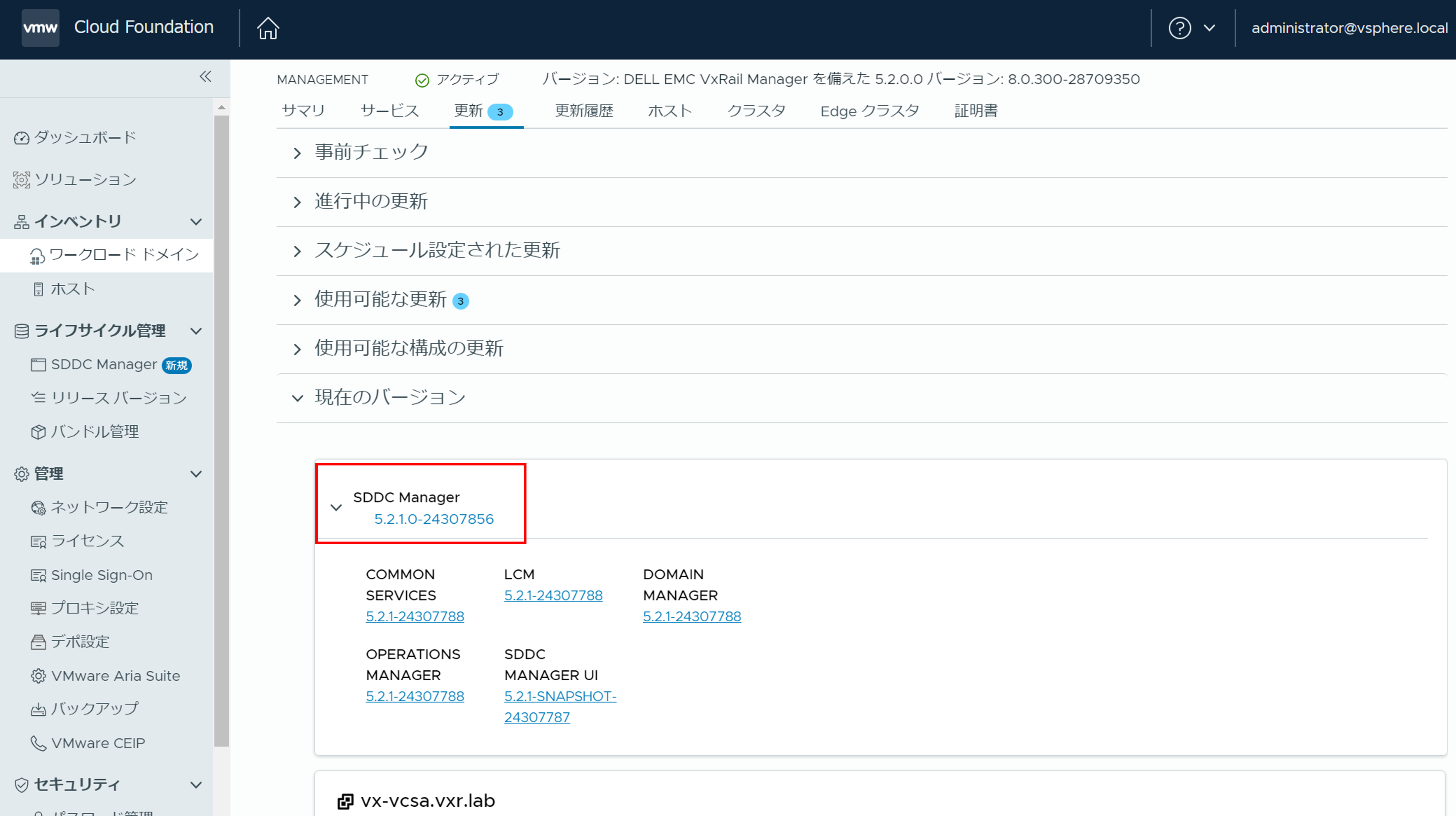This screenshot has width=1456, height=816.
Task: Collapse the sidebar with double-chevron icon
Action: click(206, 76)
